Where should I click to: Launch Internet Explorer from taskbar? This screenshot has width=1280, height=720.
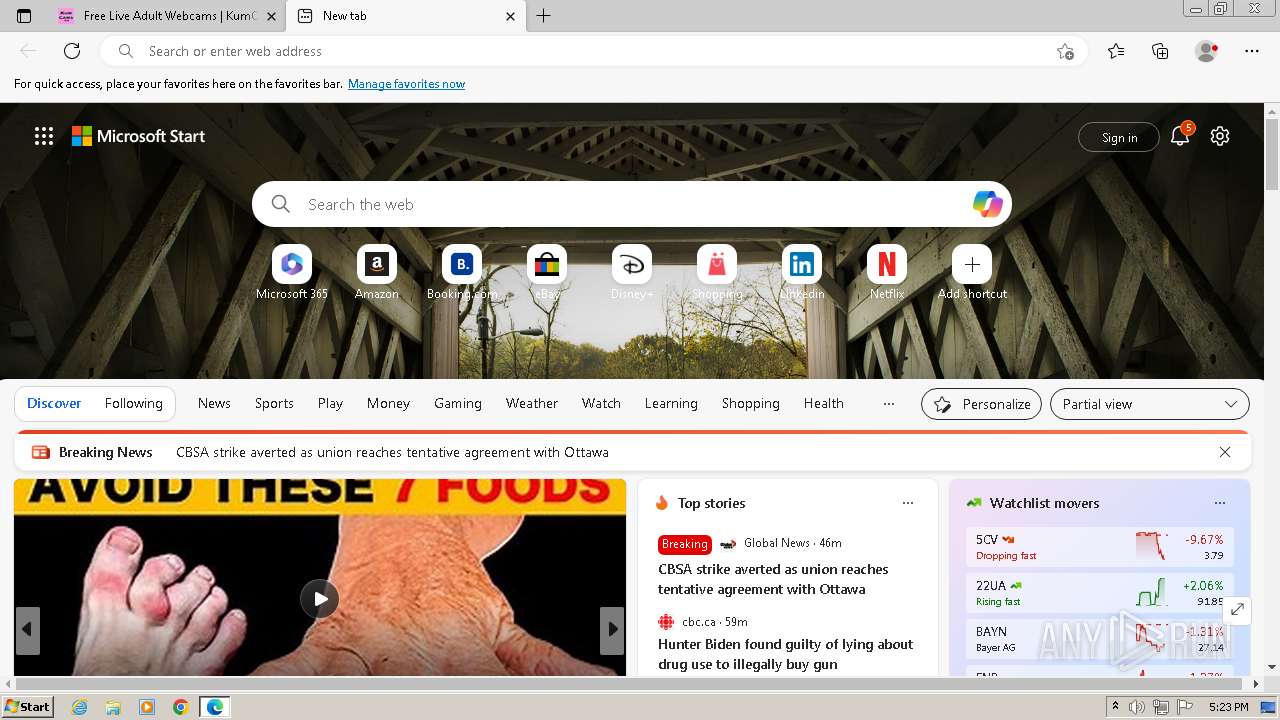pyautogui.click(x=80, y=707)
